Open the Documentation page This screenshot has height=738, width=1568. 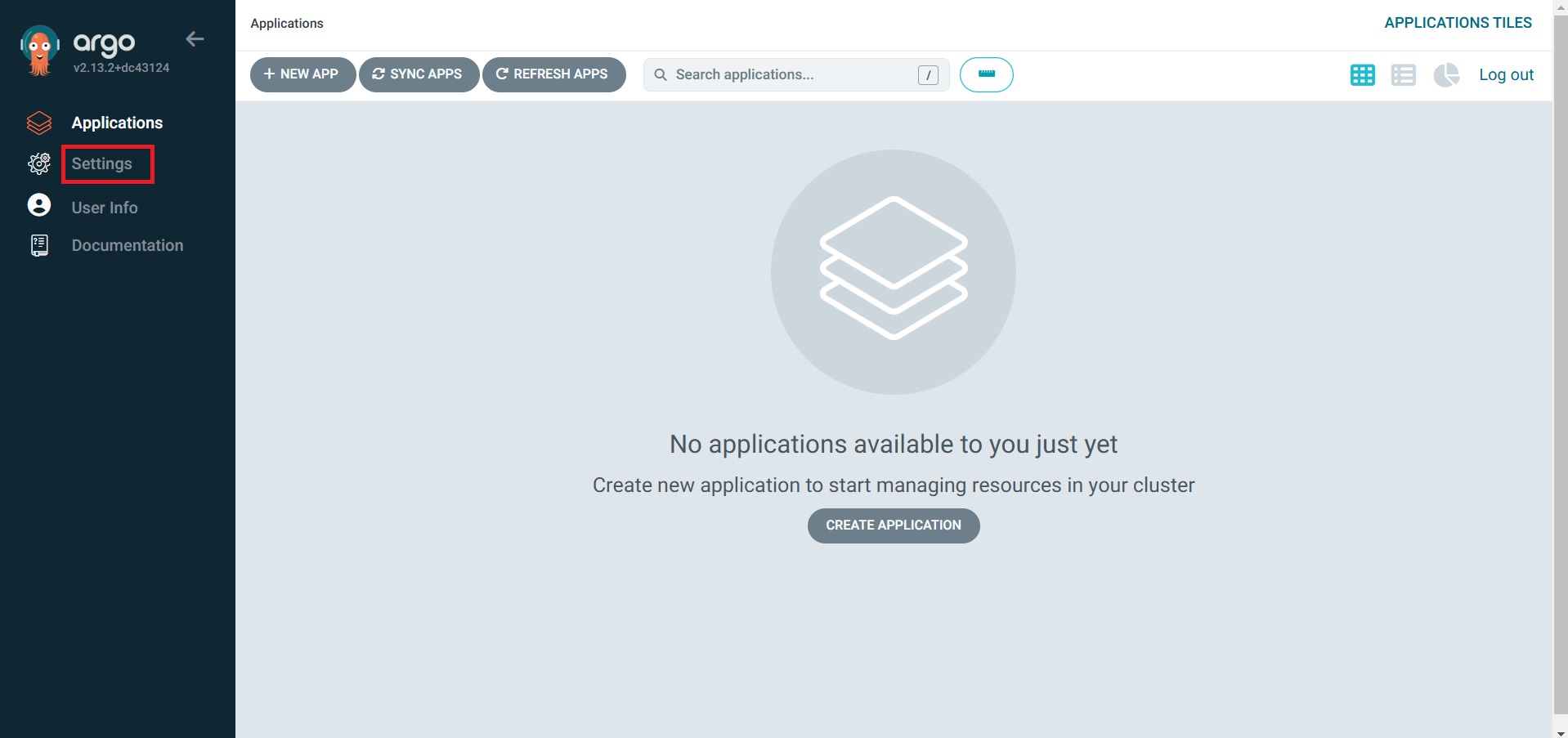127,244
